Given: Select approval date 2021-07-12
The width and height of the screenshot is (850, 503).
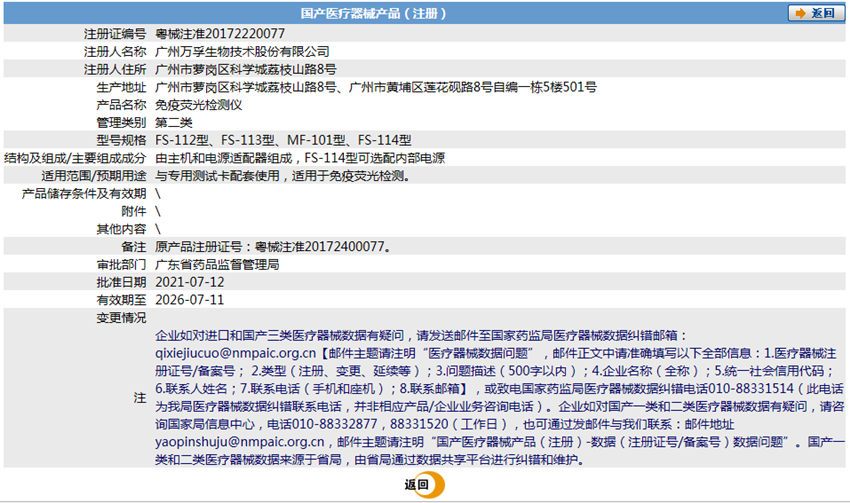Looking at the screenshot, I should pyautogui.click(x=190, y=282).
